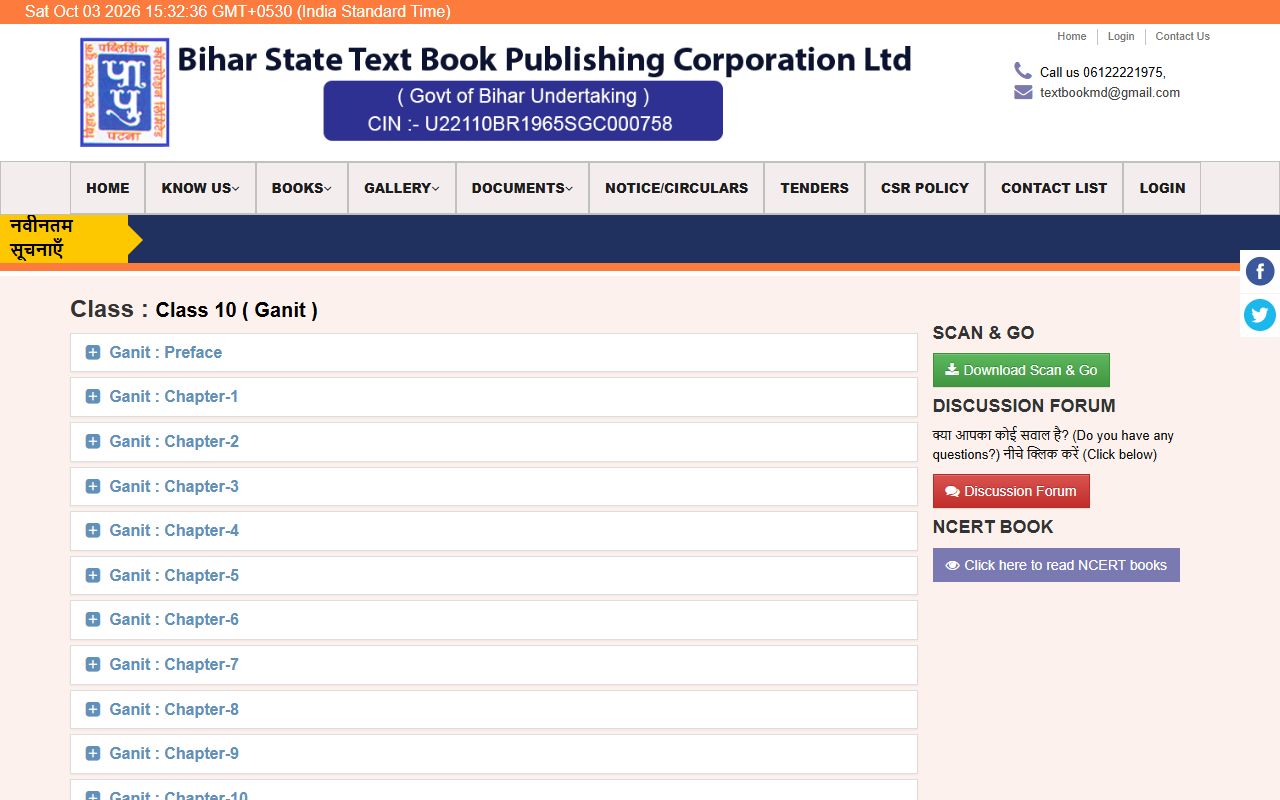
Task: Open NOTICE/CIRCULARS menu item
Action: click(x=676, y=188)
